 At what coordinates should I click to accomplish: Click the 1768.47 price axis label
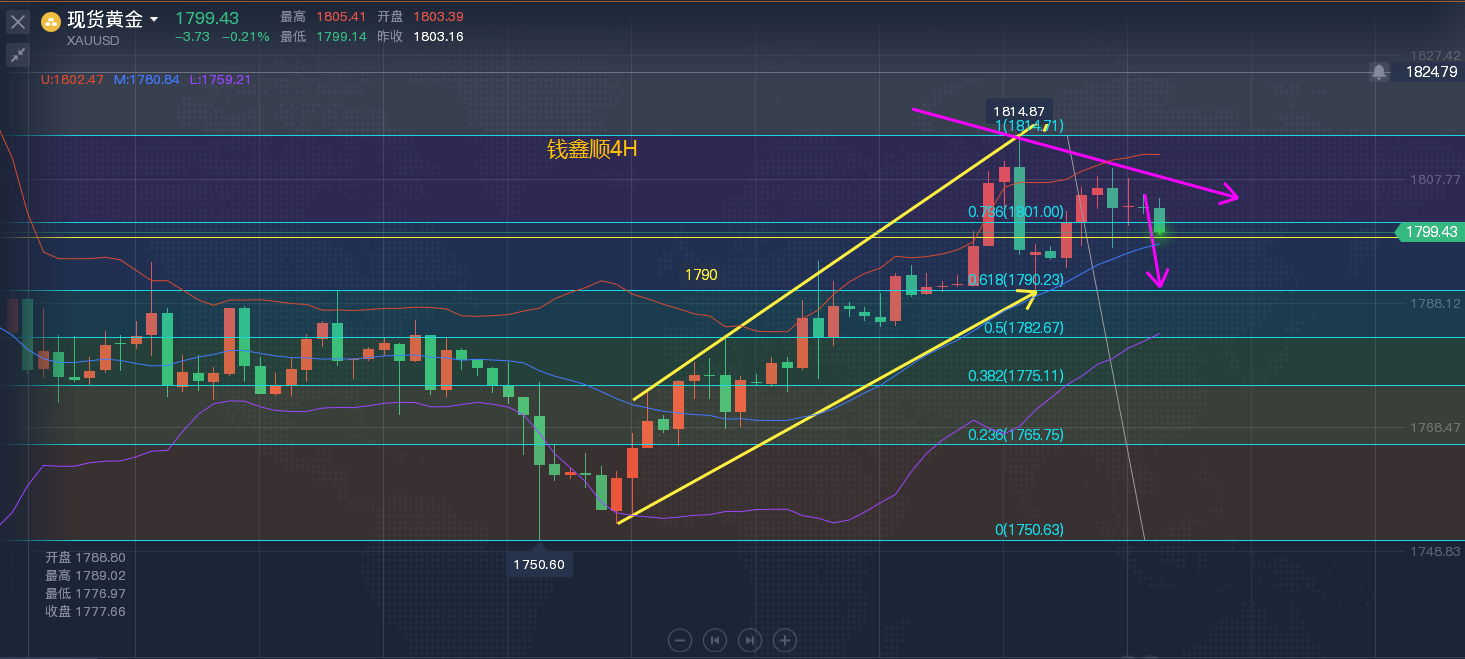point(1434,427)
